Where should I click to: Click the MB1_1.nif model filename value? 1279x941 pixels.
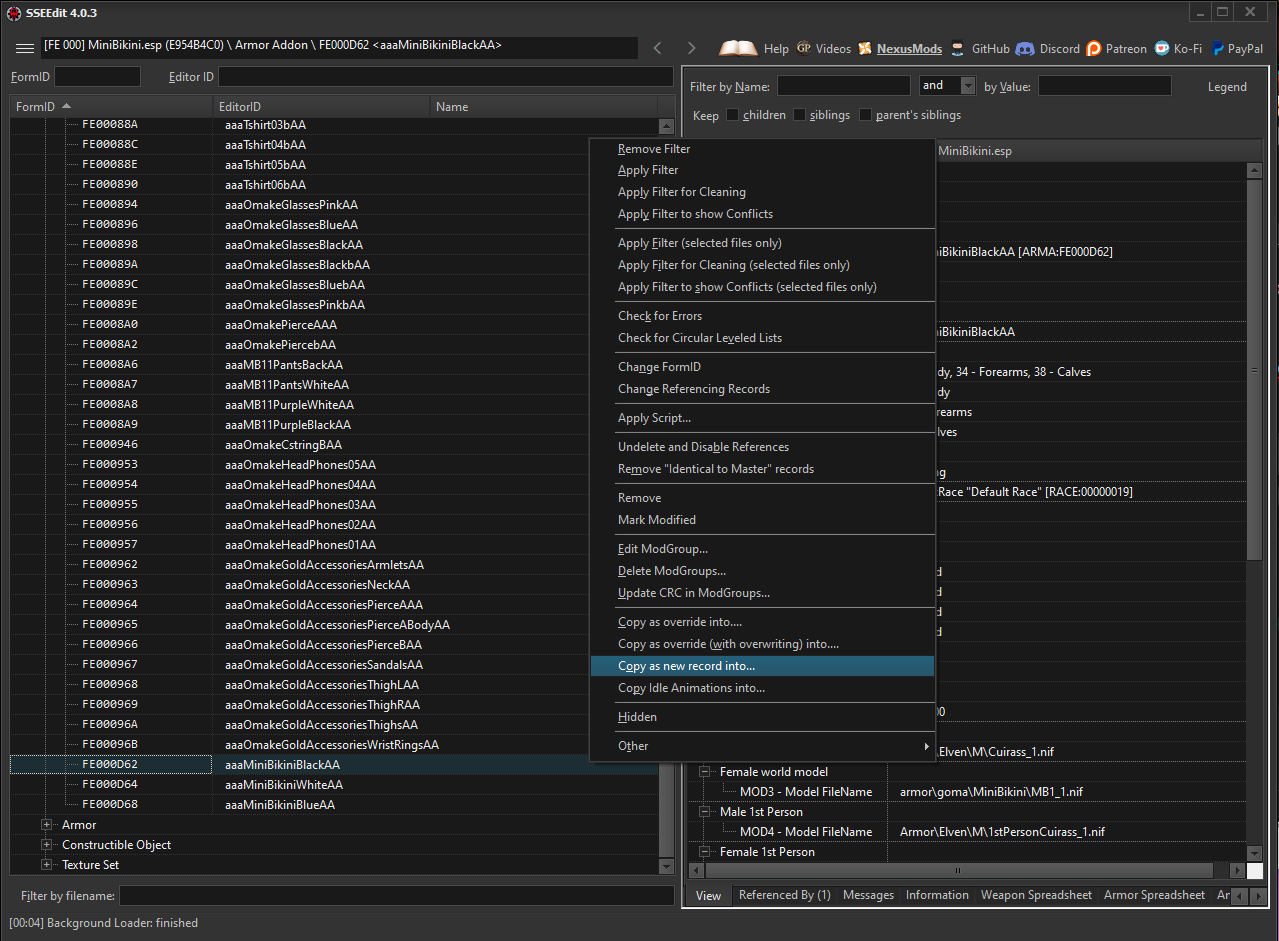coord(991,792)
